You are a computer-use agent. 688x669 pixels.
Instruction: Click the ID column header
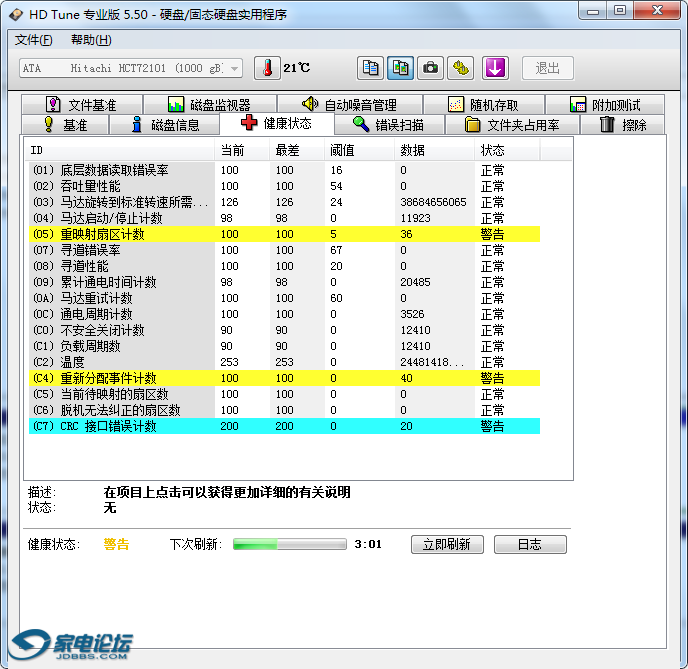coord(119,150)
